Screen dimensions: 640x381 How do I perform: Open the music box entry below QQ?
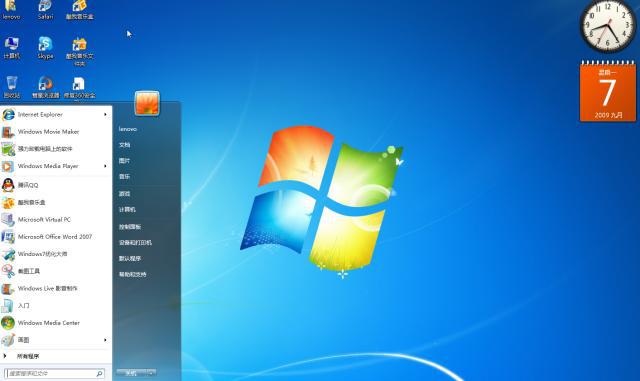[x=56, y=203]
